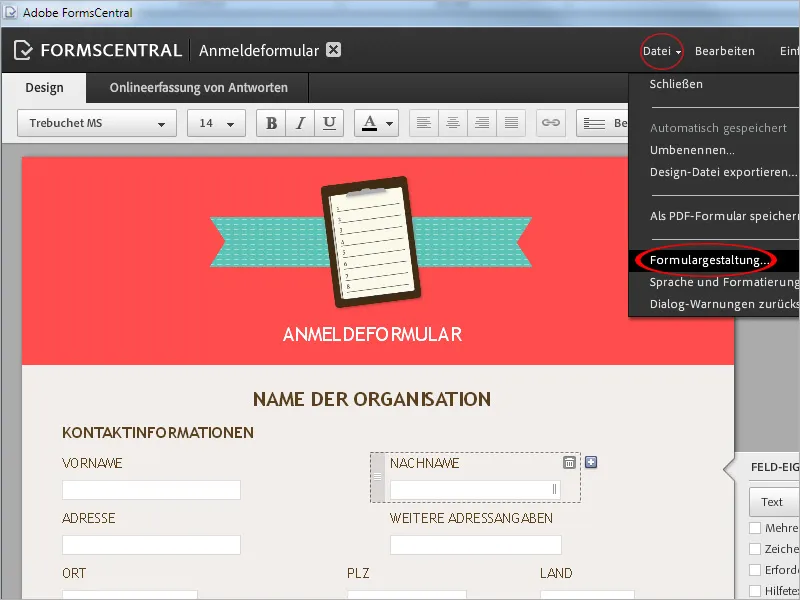800x600 pixels.
Task: Apply italic formatting
Action: pos(299,122)
